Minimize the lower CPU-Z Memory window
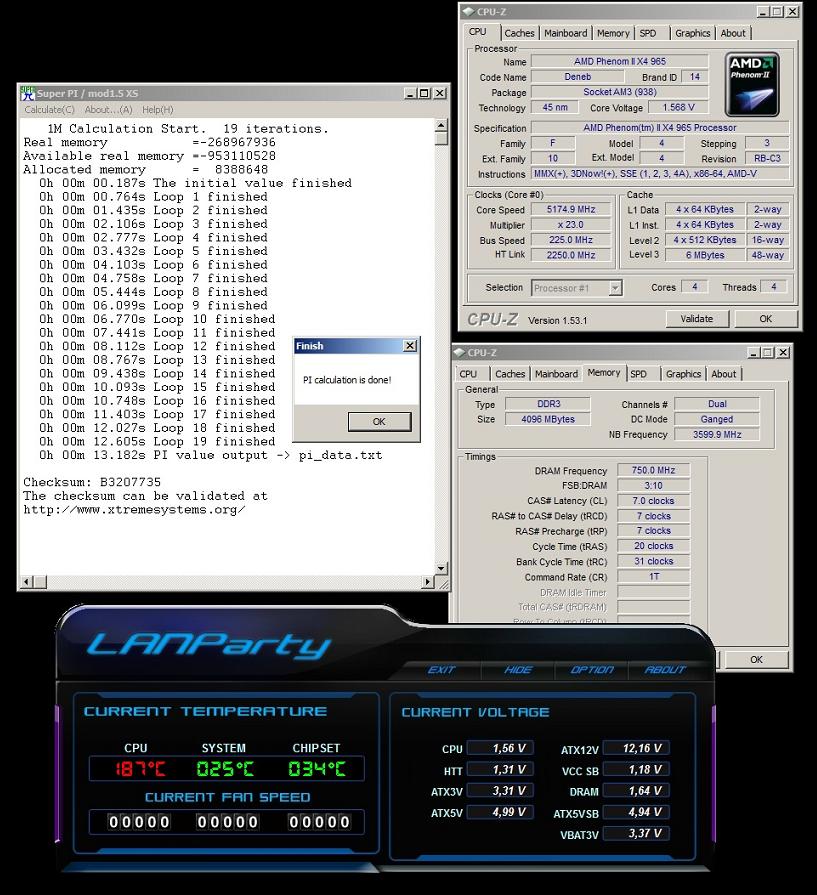 (x=754, y=353)
